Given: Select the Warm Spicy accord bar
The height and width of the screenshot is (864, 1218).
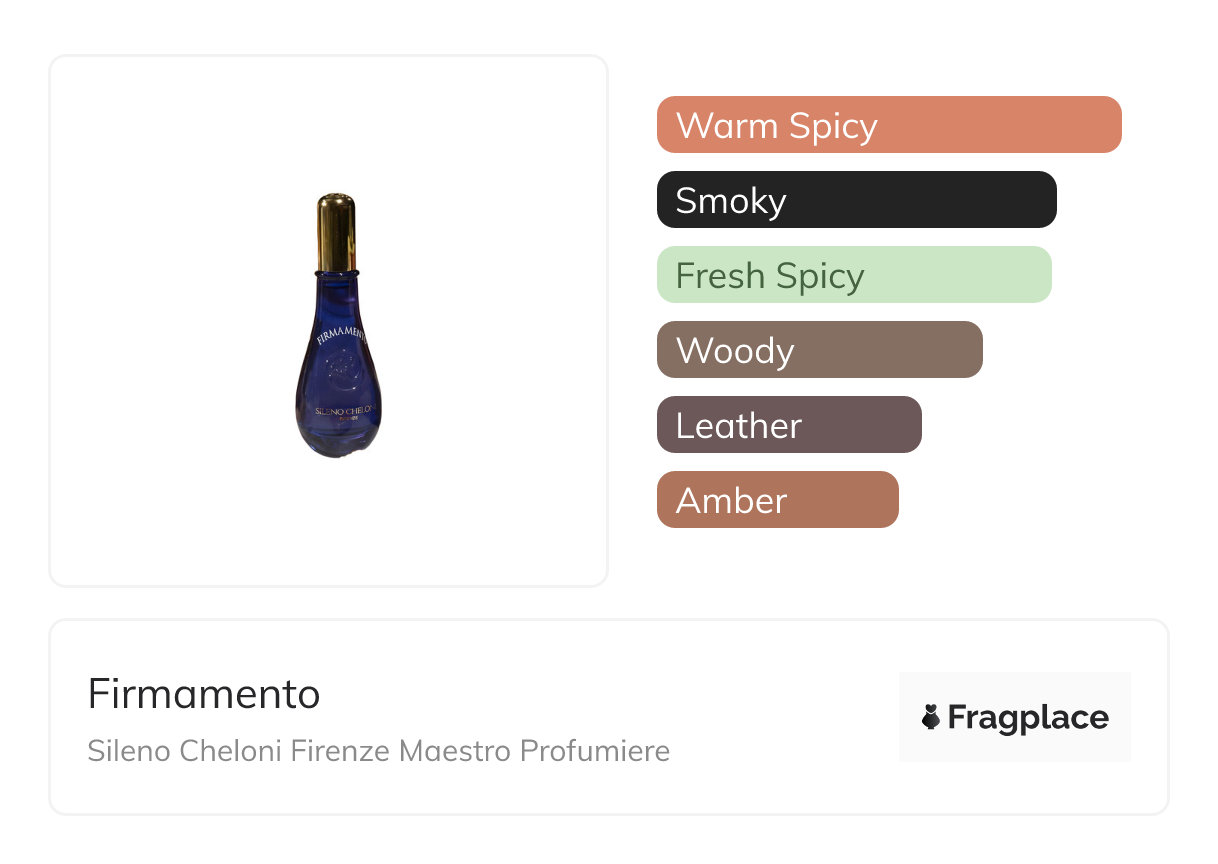Looking at the screenshot, I should point(889,125).
